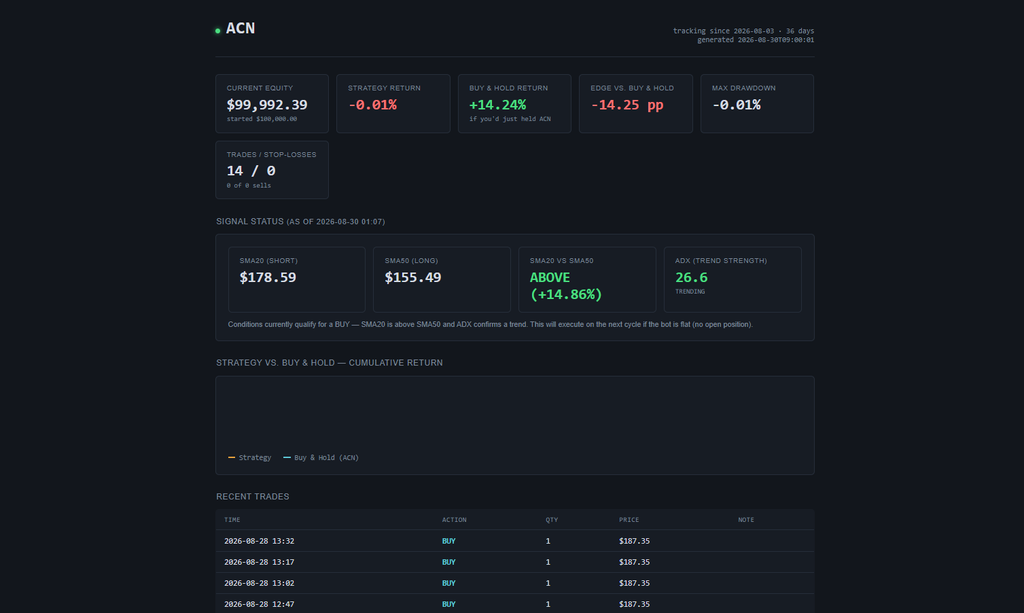Click BUY in the 13:17 trade row
Screen dimensions: 1024x613
pyautogui.click(x=449, y=562)
